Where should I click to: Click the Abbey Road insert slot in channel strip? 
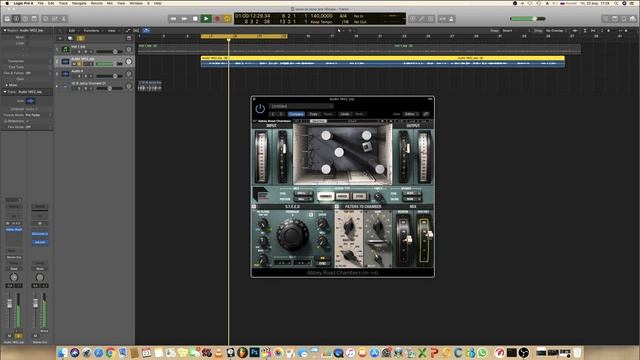coord(14,230)
